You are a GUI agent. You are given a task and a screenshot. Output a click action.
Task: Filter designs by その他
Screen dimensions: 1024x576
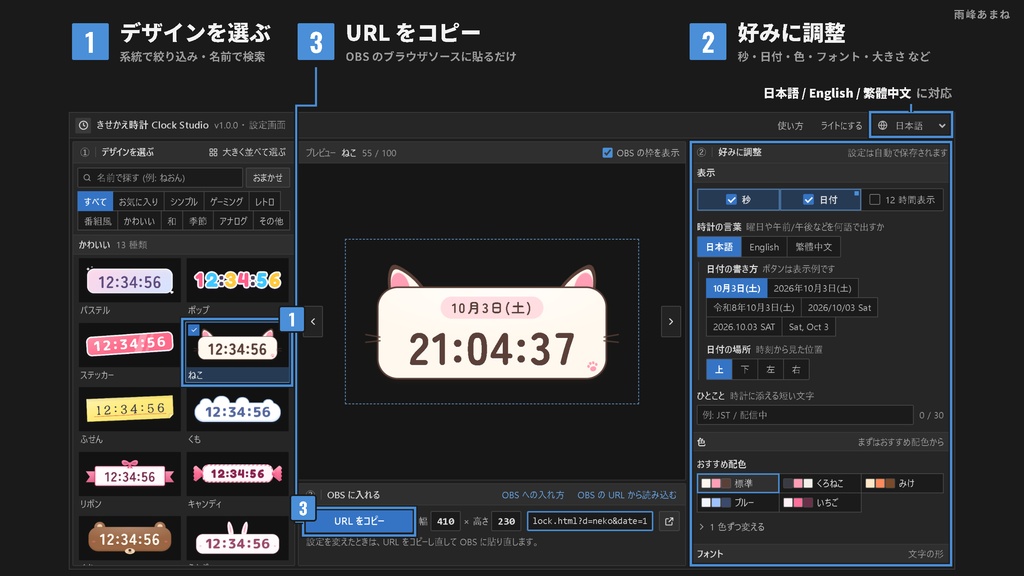pyautogui.click(x=271, y=221)
